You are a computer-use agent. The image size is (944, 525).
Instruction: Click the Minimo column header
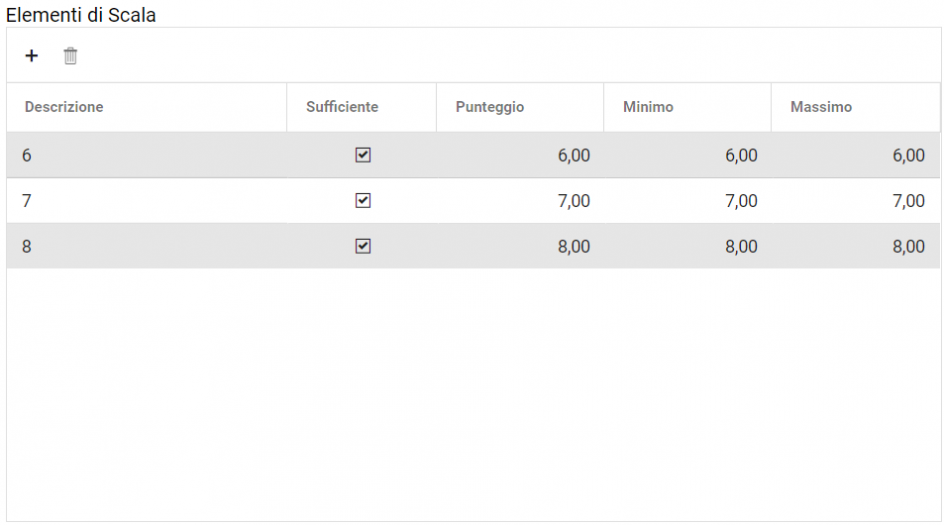(648, 107)
